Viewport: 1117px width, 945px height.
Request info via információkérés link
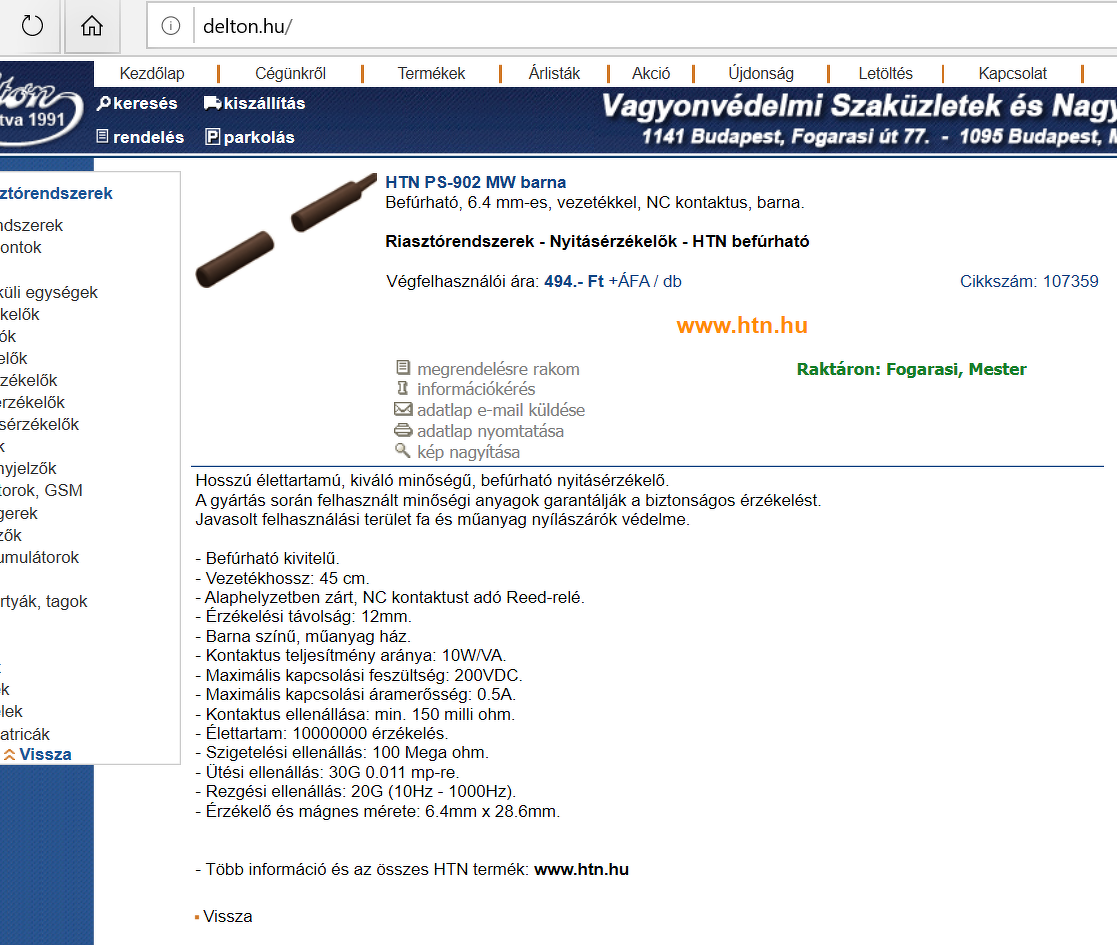point(476,389)
